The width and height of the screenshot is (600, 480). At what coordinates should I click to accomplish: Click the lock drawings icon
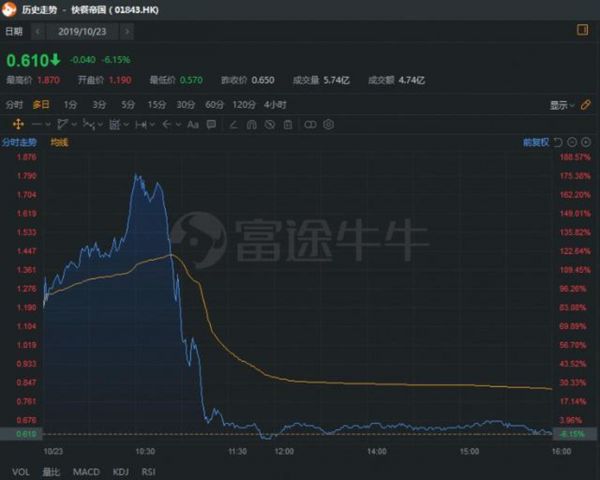coord(268,125)
